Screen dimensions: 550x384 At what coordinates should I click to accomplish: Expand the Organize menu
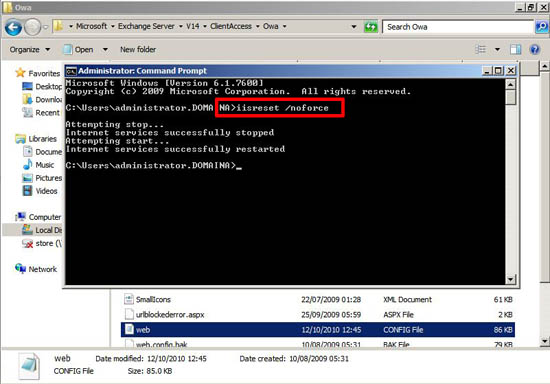[29, 49]
